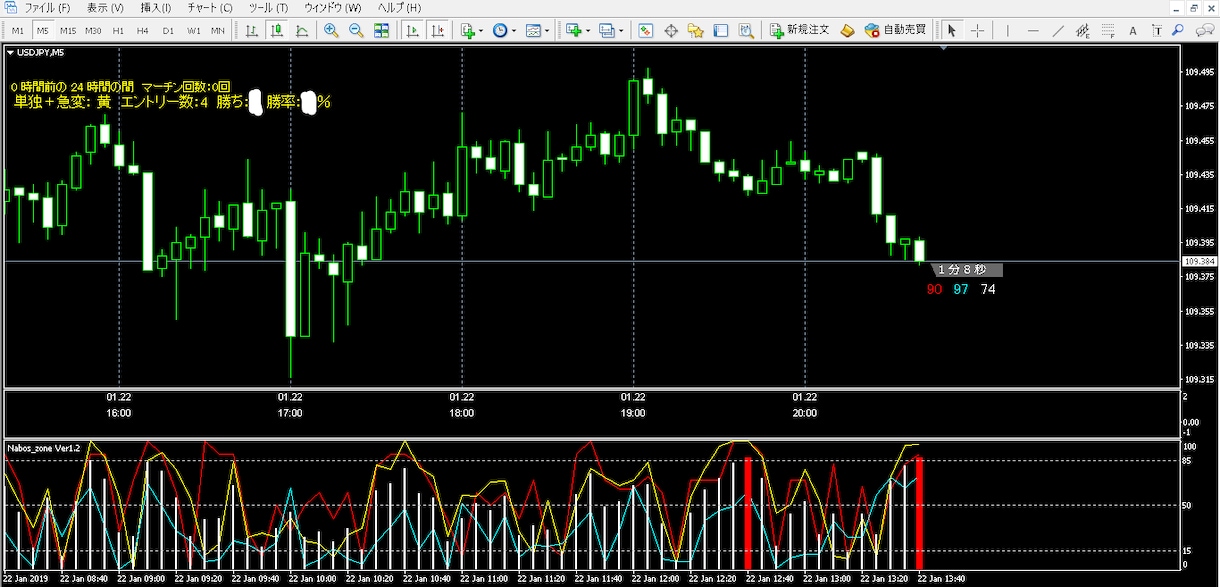The image size is (1220, 587).
Task: Open the ツール (T) menu
Action: pos(268,7)
